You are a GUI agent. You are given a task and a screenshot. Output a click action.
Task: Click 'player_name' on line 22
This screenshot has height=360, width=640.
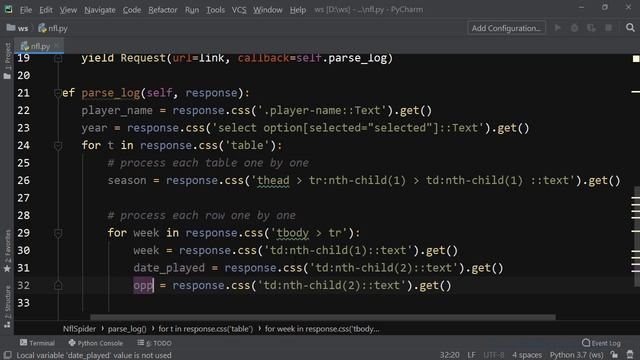[117, 111]
